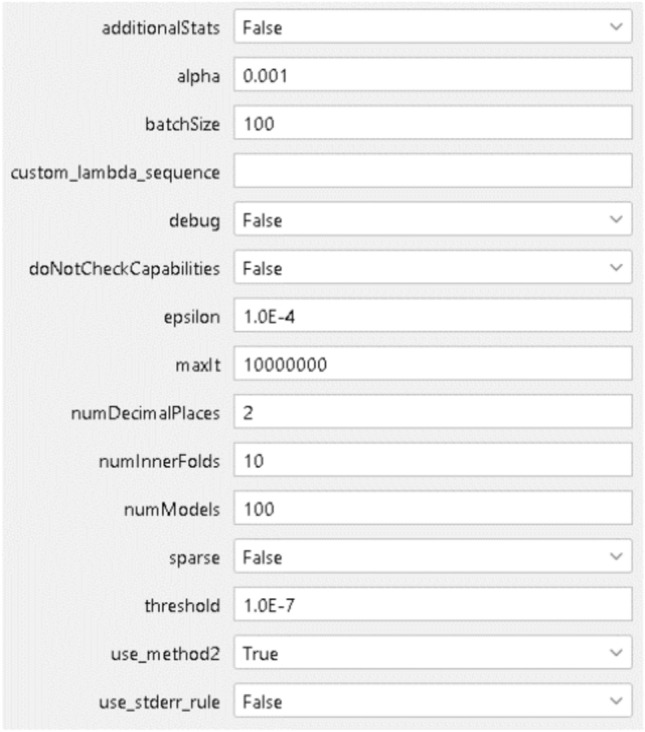The width and height of the screenshot is (645, 732).
Task: Click the batchSize input field
Action: point(432,124)
